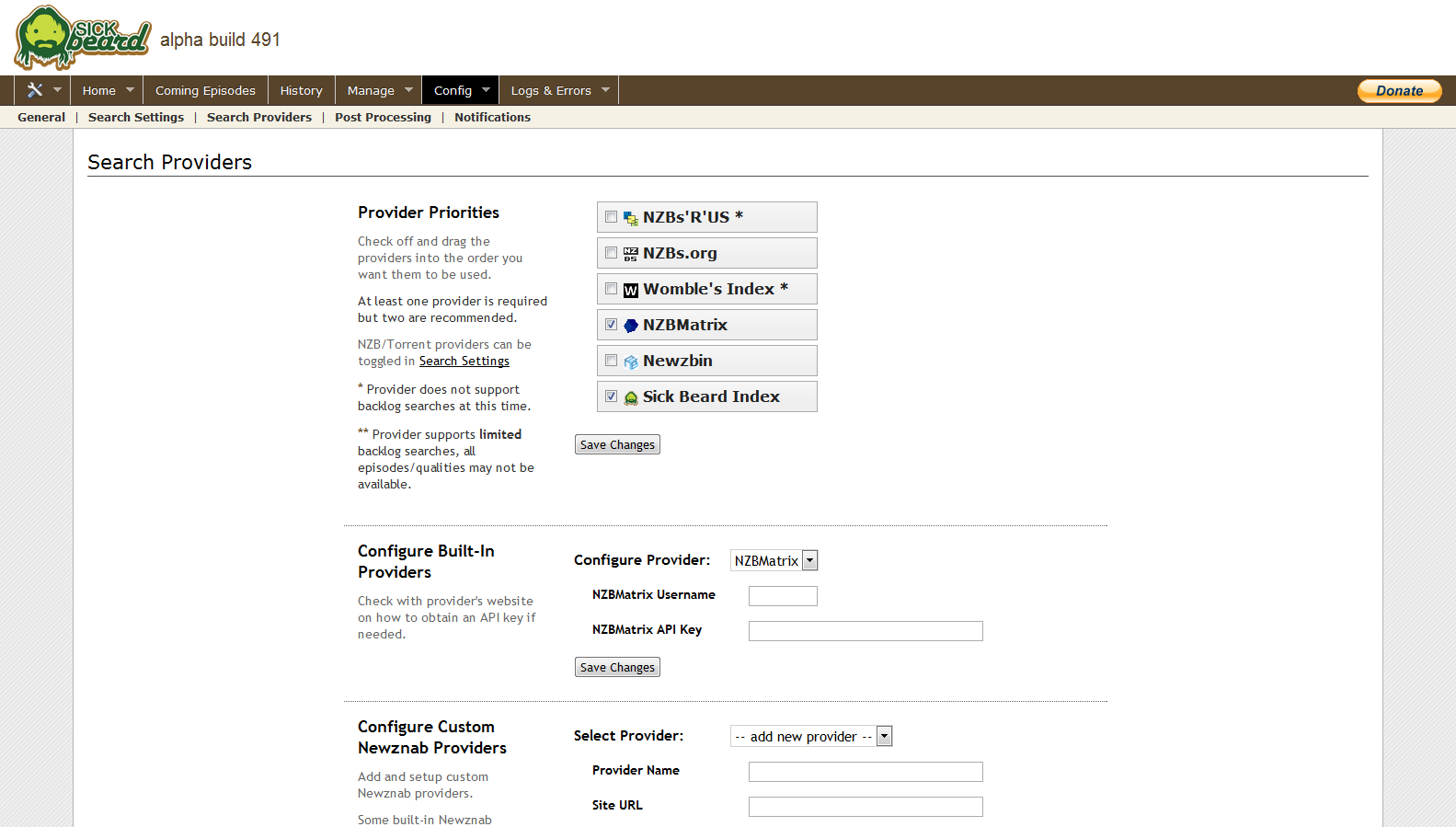Enable the NZBs'R'US provider checkbox
1456x827 pixels.
(611, 217)
